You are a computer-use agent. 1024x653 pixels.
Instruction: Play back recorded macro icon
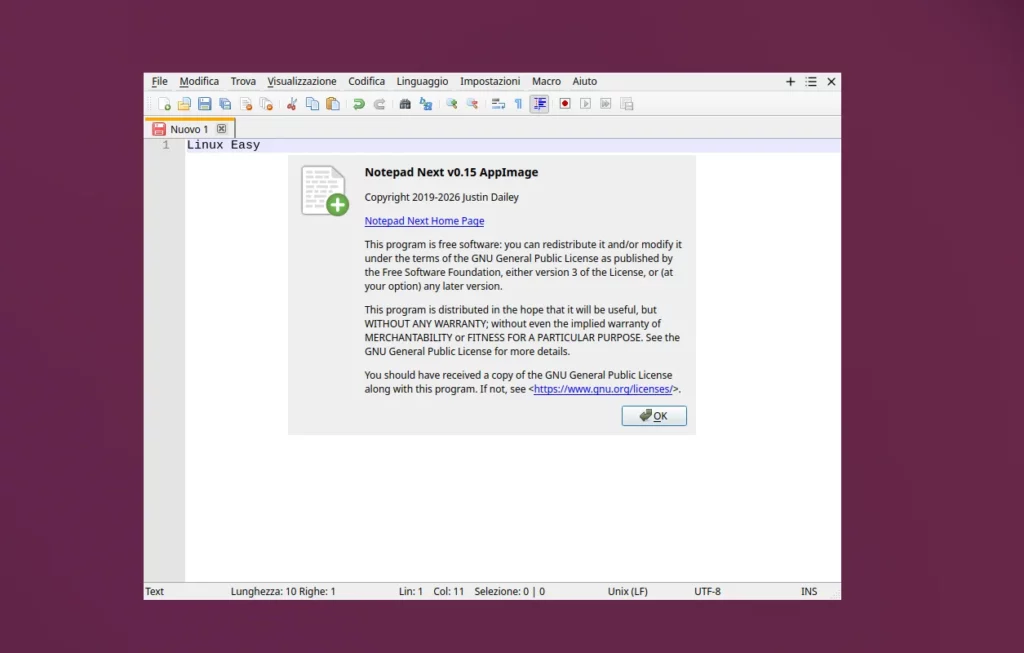click(585, 104)
